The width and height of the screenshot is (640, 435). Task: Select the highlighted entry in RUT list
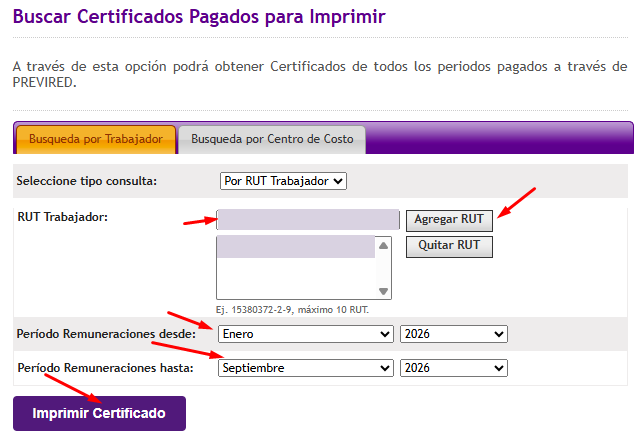pos(296,246)
